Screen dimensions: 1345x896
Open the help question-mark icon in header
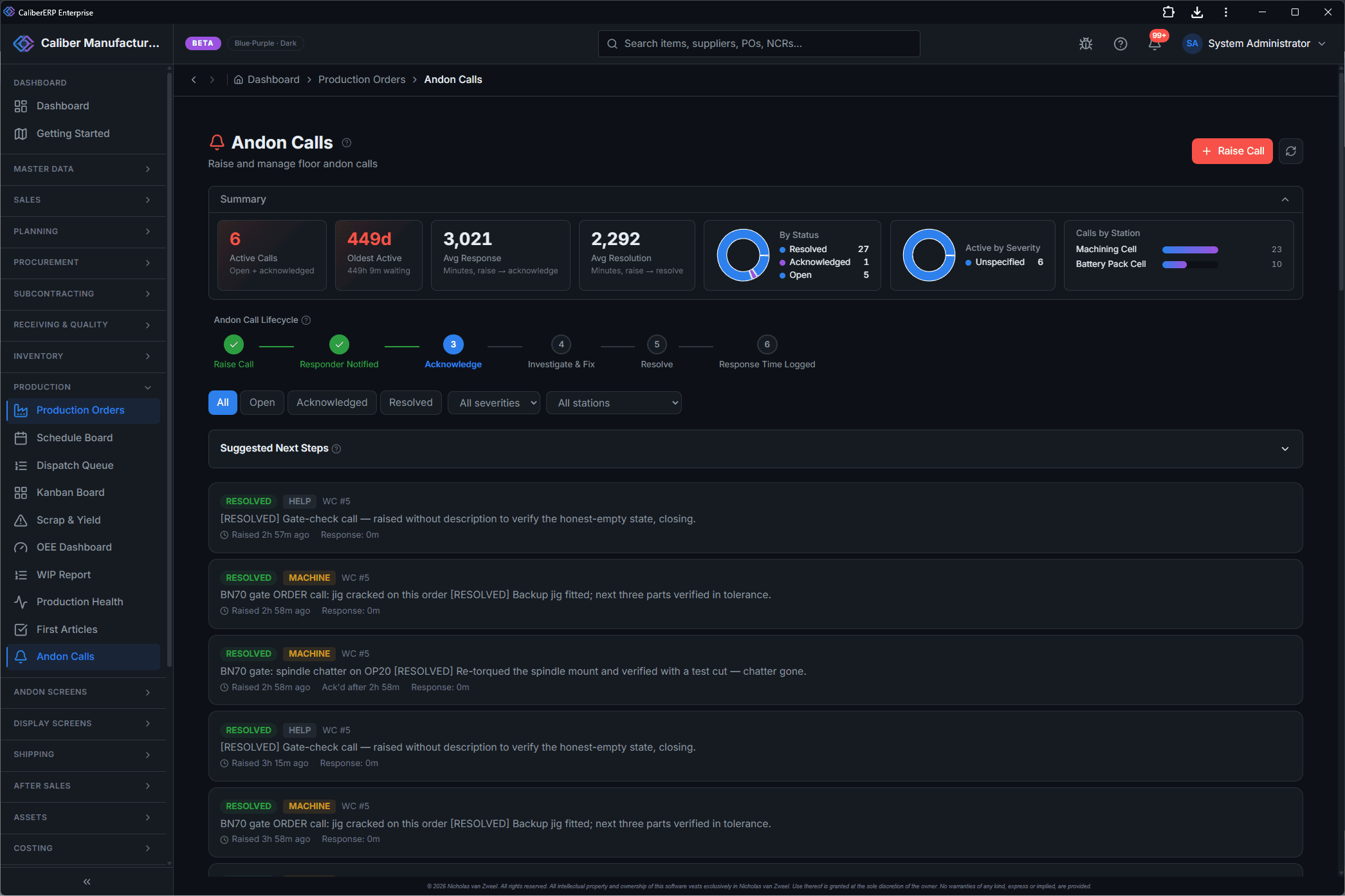(x=1121, y=44)
